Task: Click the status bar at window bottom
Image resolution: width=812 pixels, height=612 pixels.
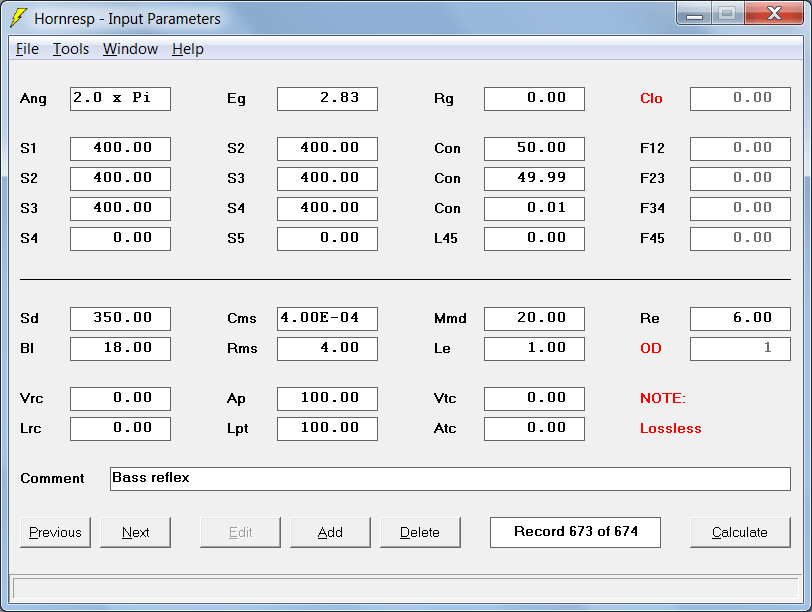Action: tap(406, 589)
